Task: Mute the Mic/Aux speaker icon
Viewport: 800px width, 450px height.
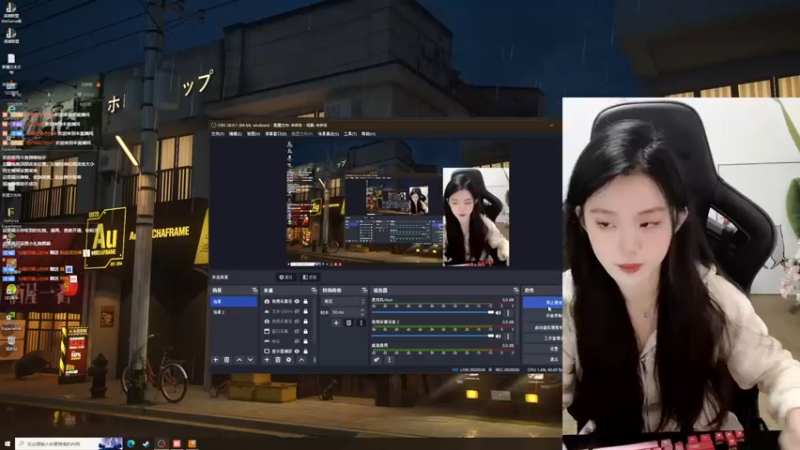Action: point(498,313)
